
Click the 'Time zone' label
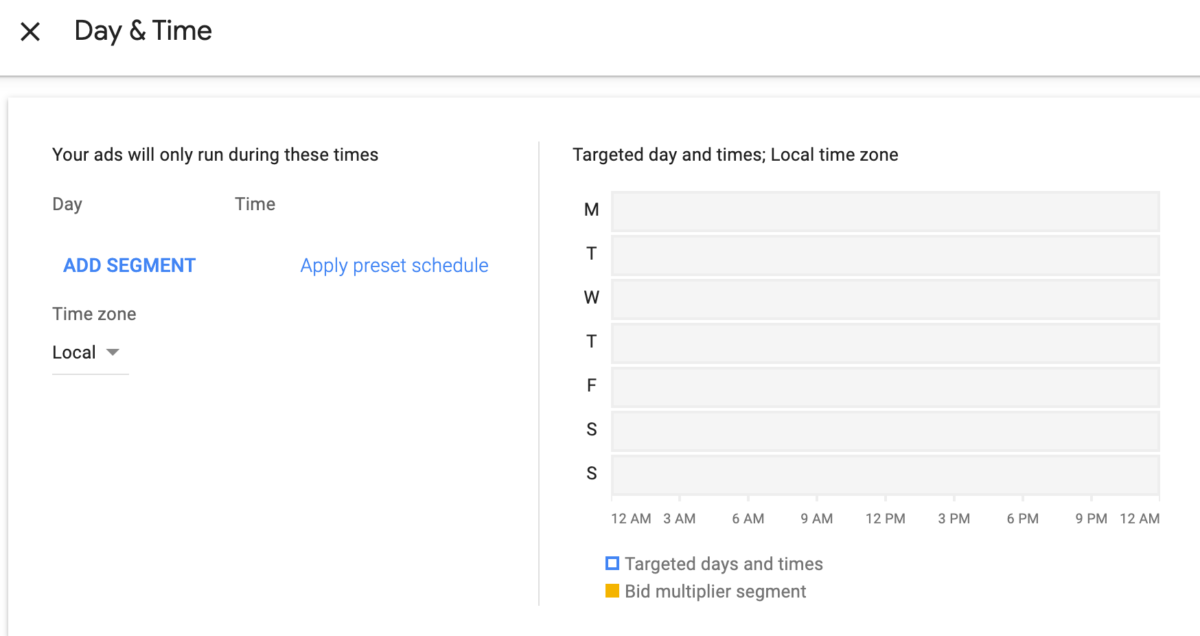click(x=94, y=314)
